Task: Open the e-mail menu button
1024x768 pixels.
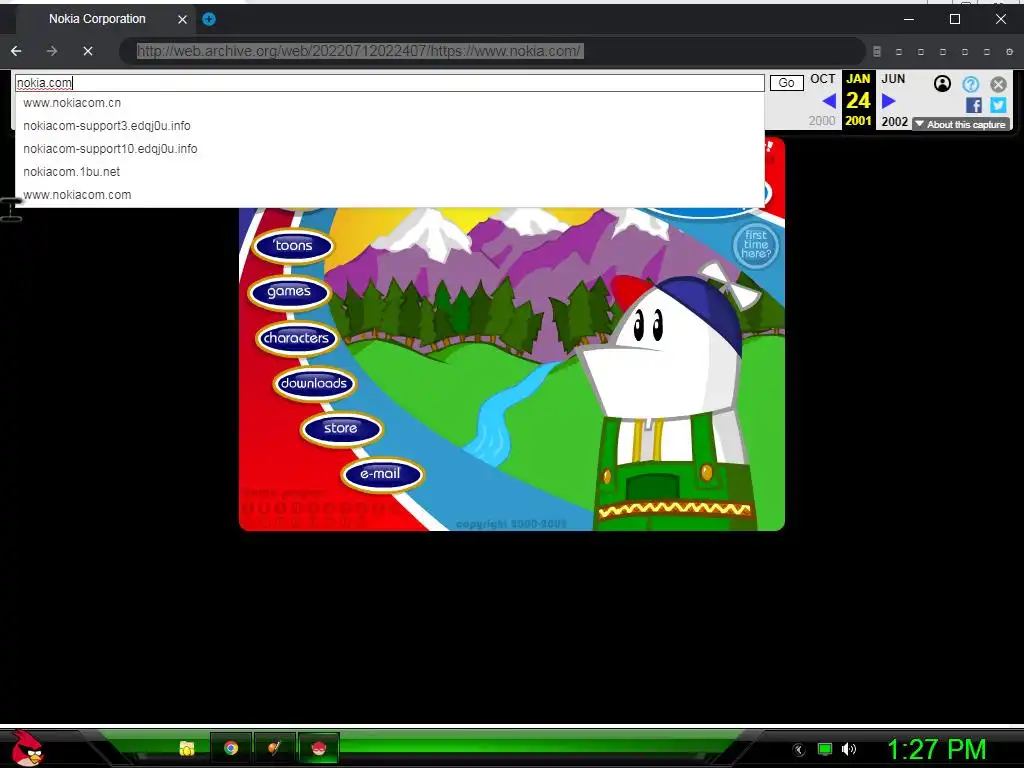Action: pos(381,473)
